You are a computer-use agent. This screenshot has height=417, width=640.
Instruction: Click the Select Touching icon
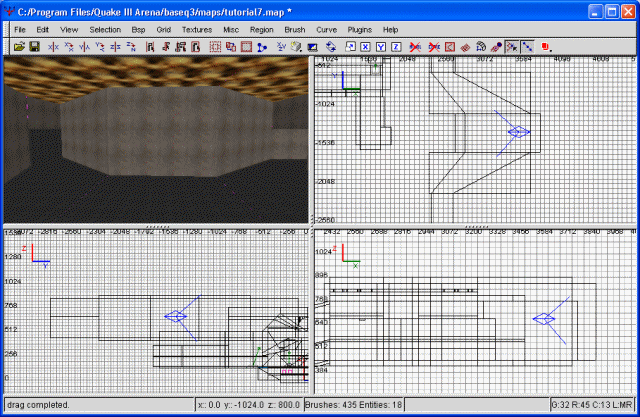(165, 47)
